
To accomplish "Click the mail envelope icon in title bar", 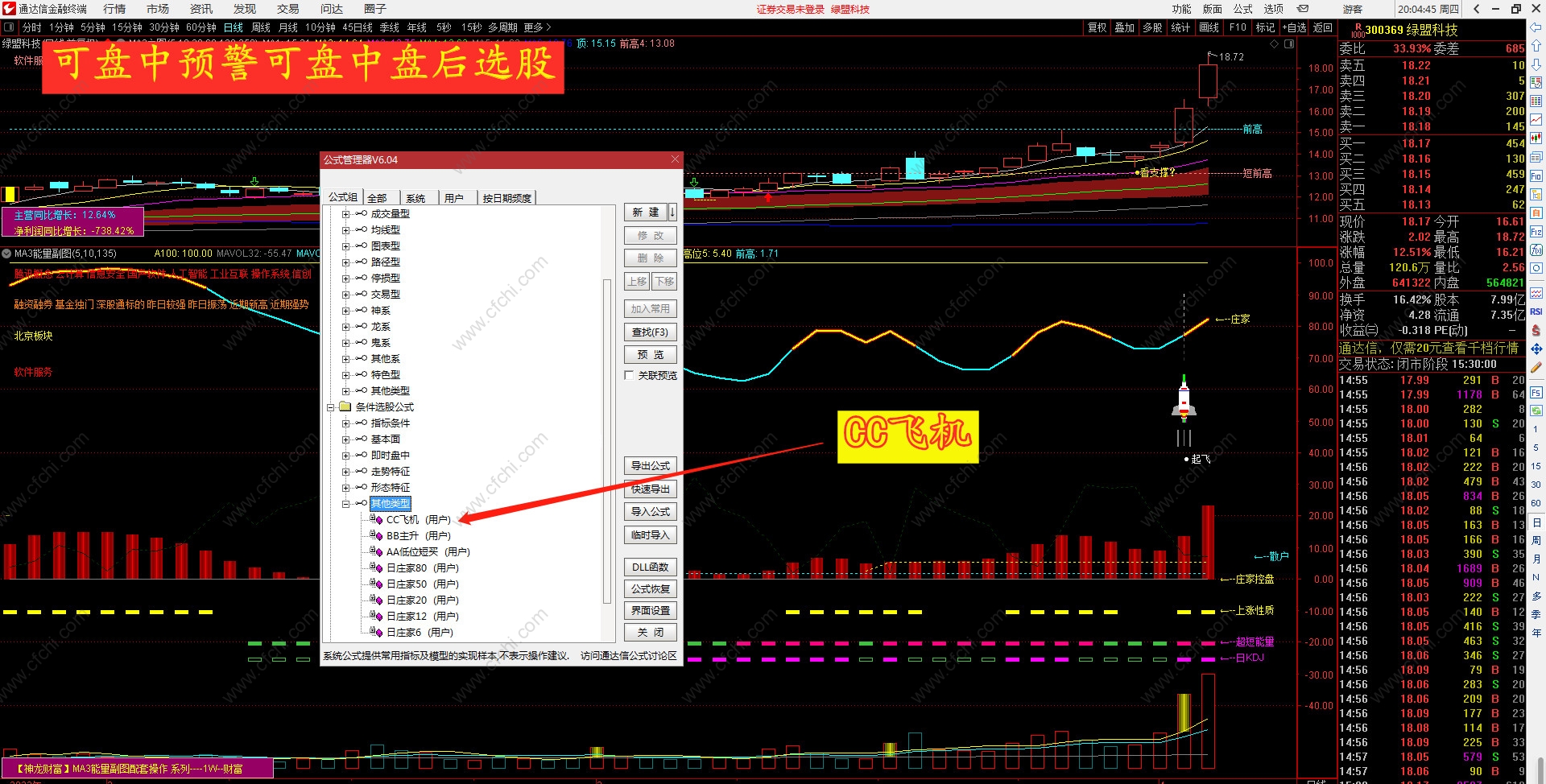I will (x=1303, y=9).
